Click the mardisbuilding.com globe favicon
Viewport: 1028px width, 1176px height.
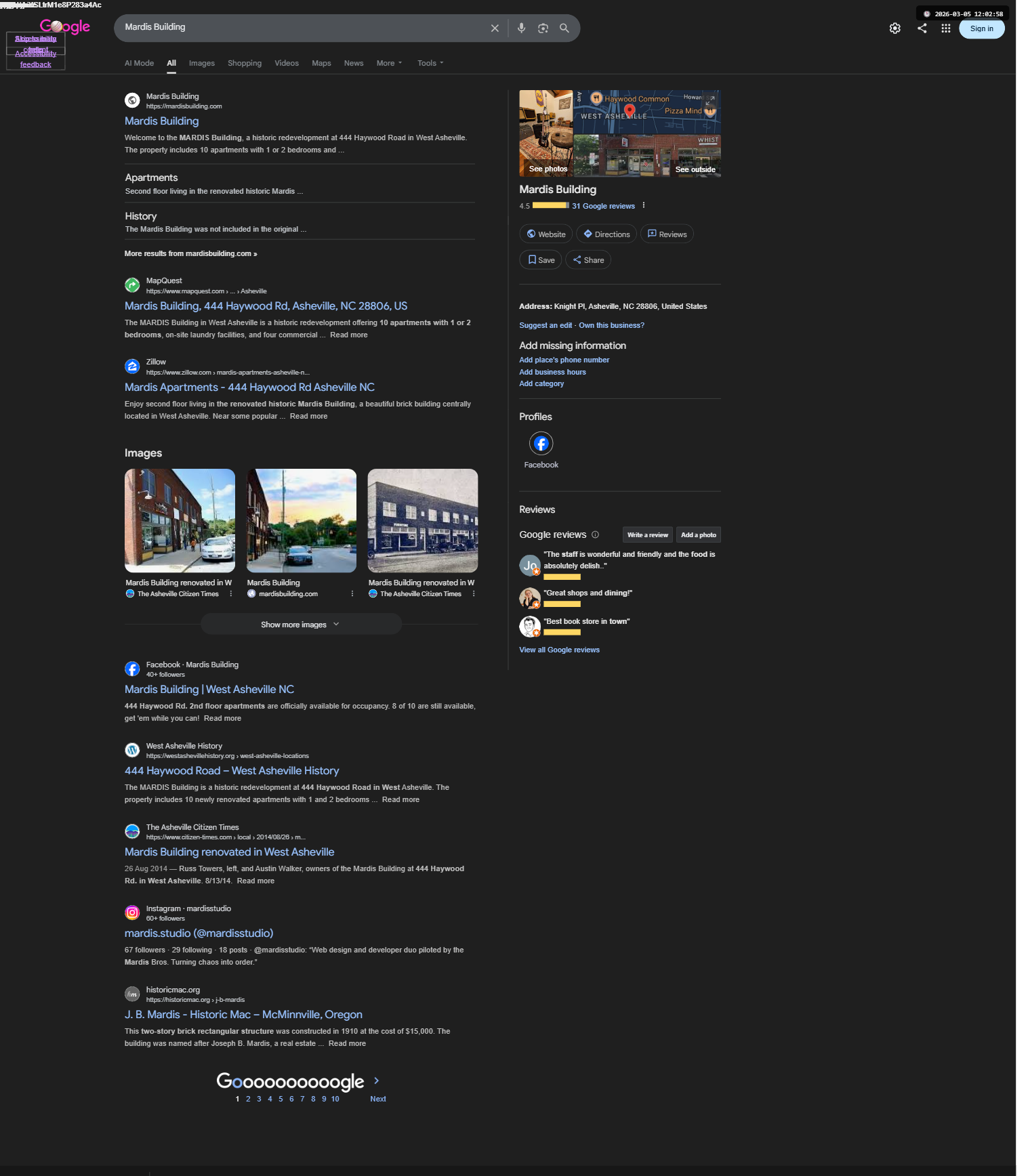[x=132, y=100]
